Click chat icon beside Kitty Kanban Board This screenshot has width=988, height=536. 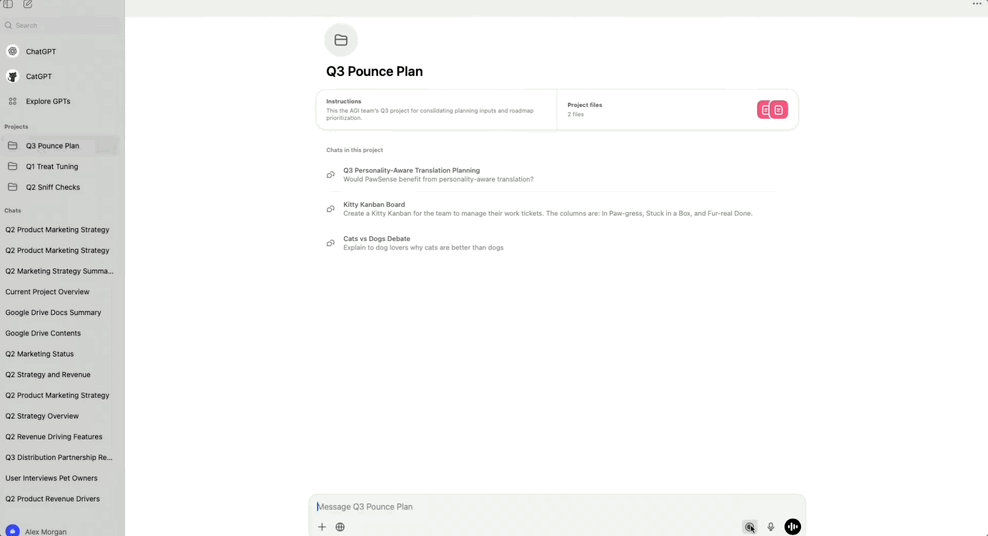[x=330, y=209]
